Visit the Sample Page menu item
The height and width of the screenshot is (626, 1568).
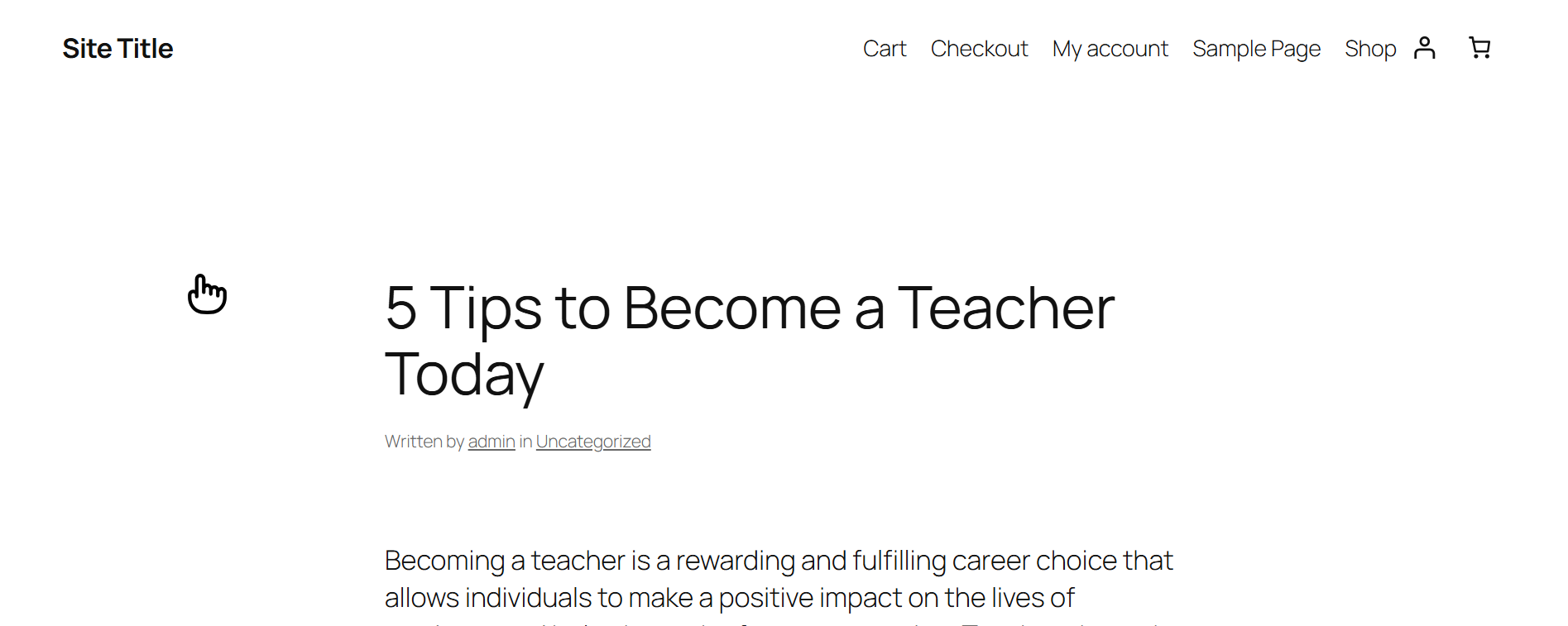coord(1256,49)
